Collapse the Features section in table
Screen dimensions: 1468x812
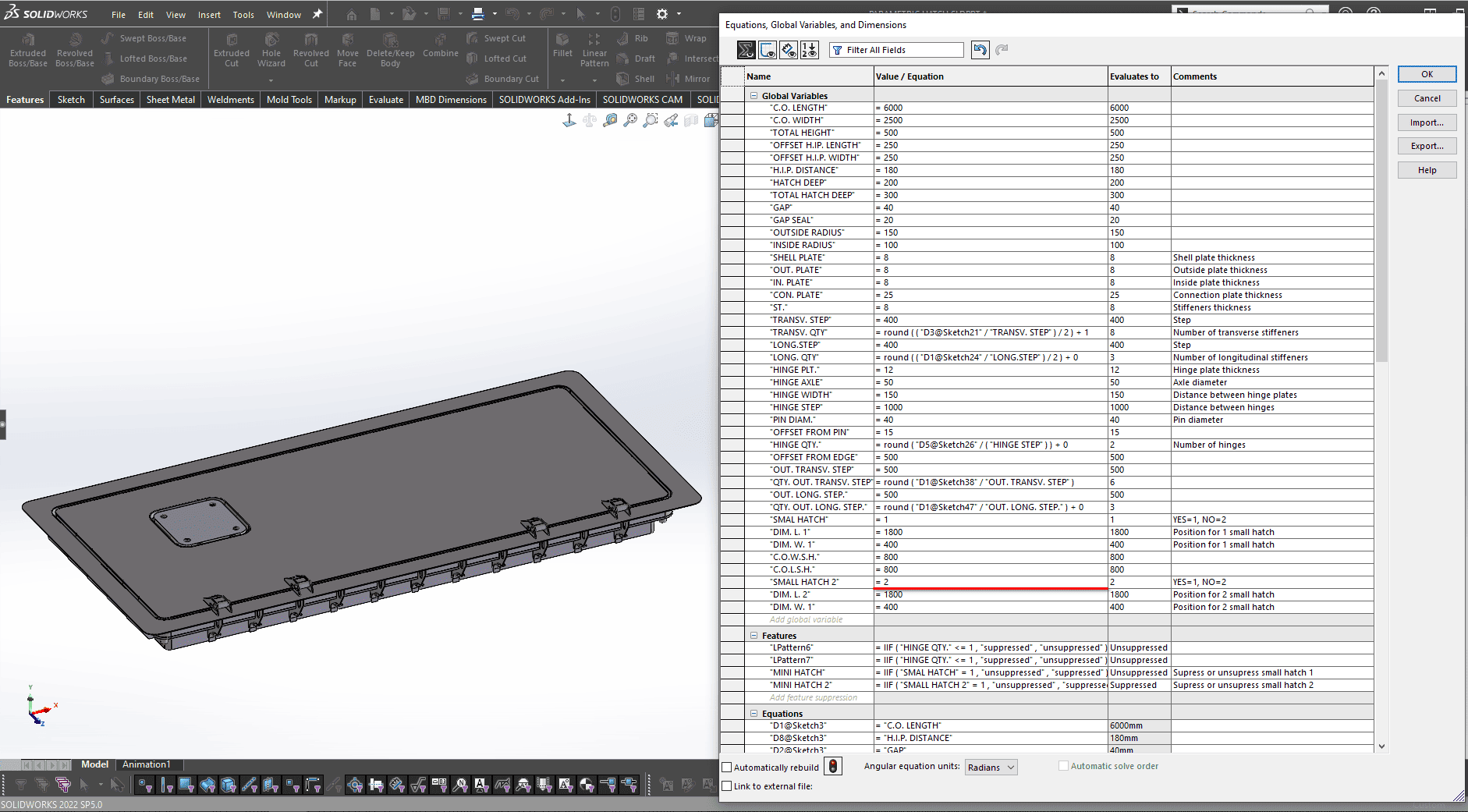(x=754, y=636)
